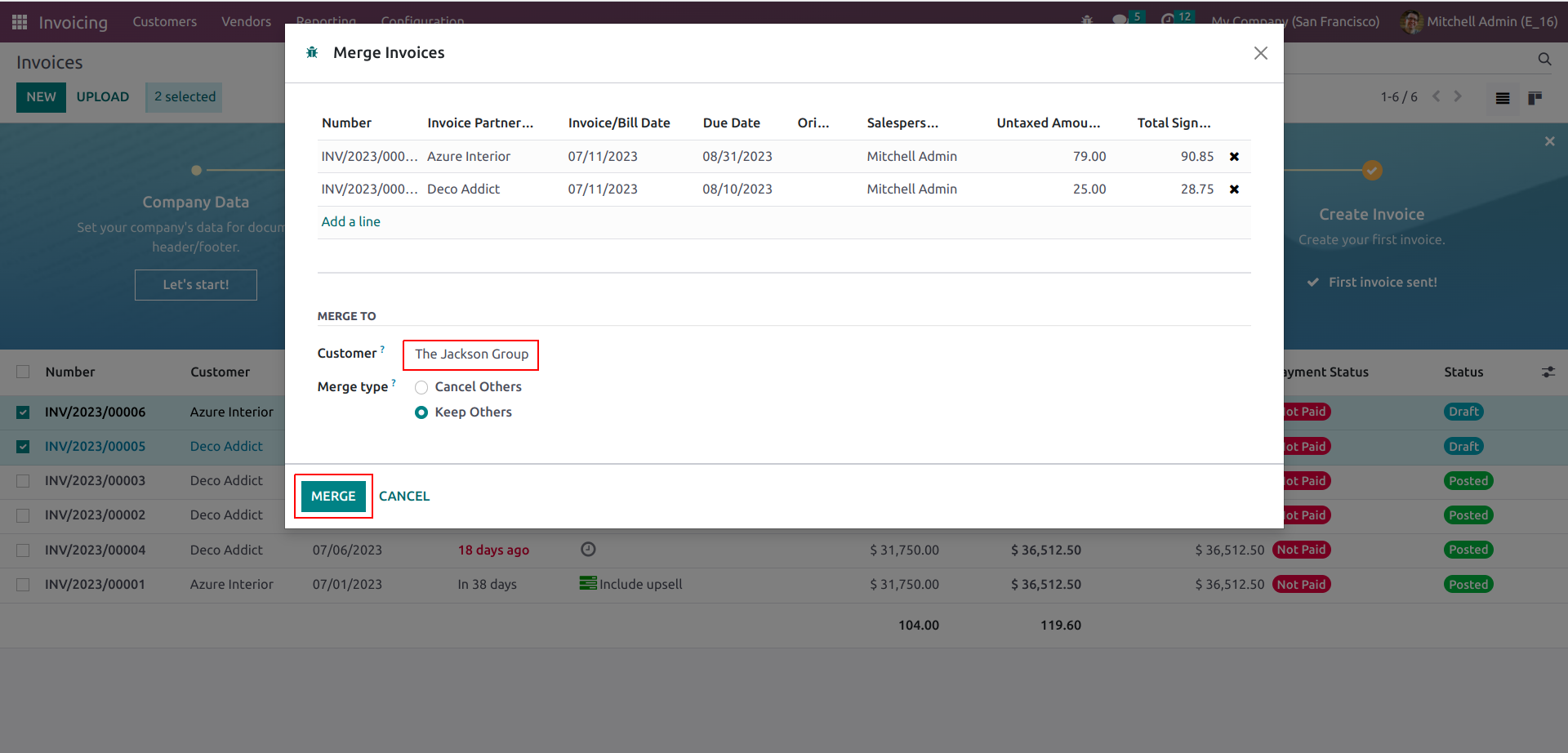Open the conversations chat icon

tap(1120, 21)
